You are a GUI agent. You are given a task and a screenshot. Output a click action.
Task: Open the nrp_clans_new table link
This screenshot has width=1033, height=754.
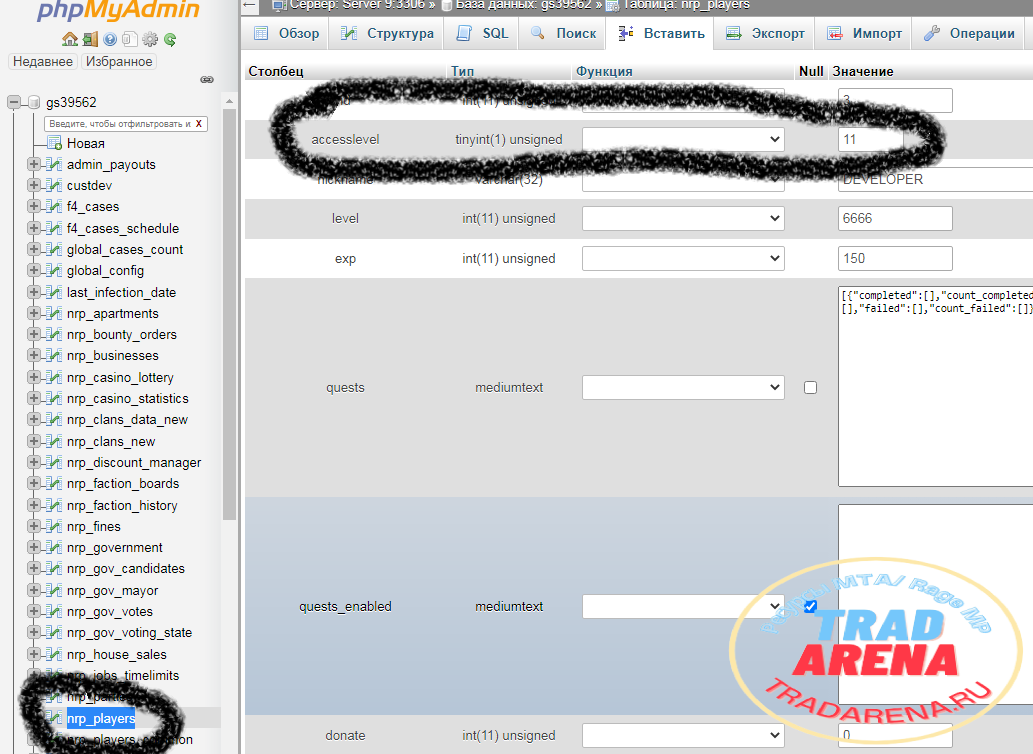point(111,441)
